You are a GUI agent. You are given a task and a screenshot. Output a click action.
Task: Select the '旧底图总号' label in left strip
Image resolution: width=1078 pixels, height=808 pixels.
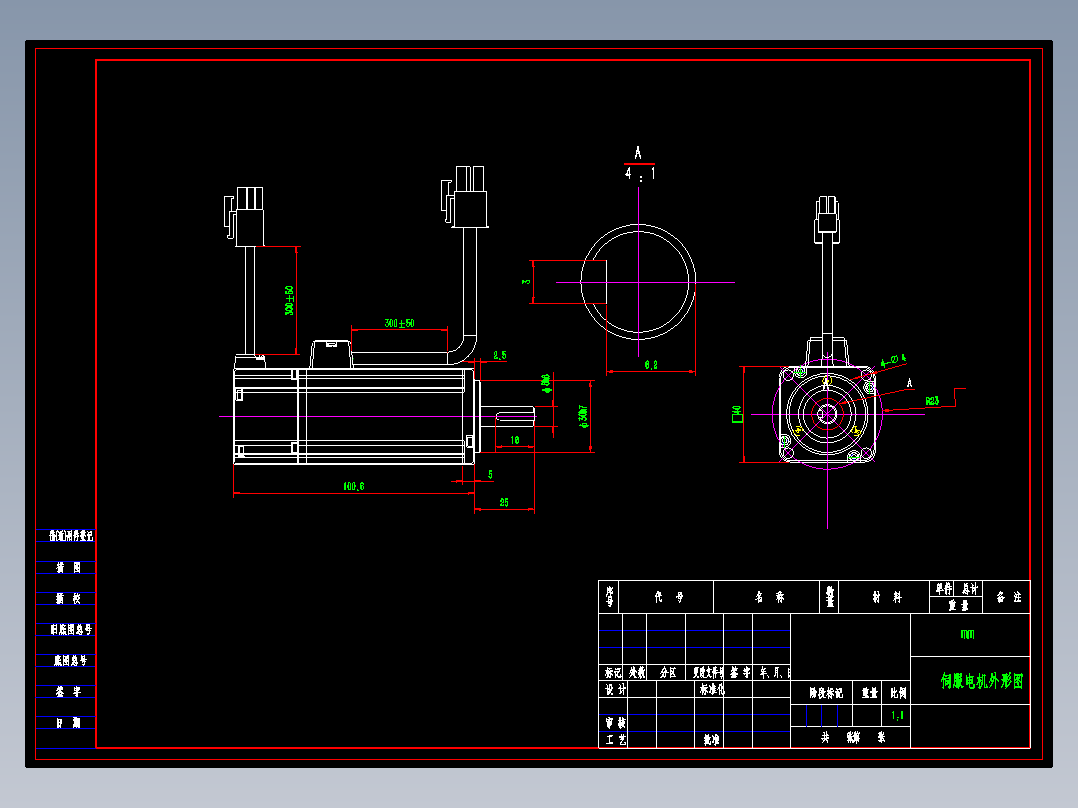click(x=71, y=629)
